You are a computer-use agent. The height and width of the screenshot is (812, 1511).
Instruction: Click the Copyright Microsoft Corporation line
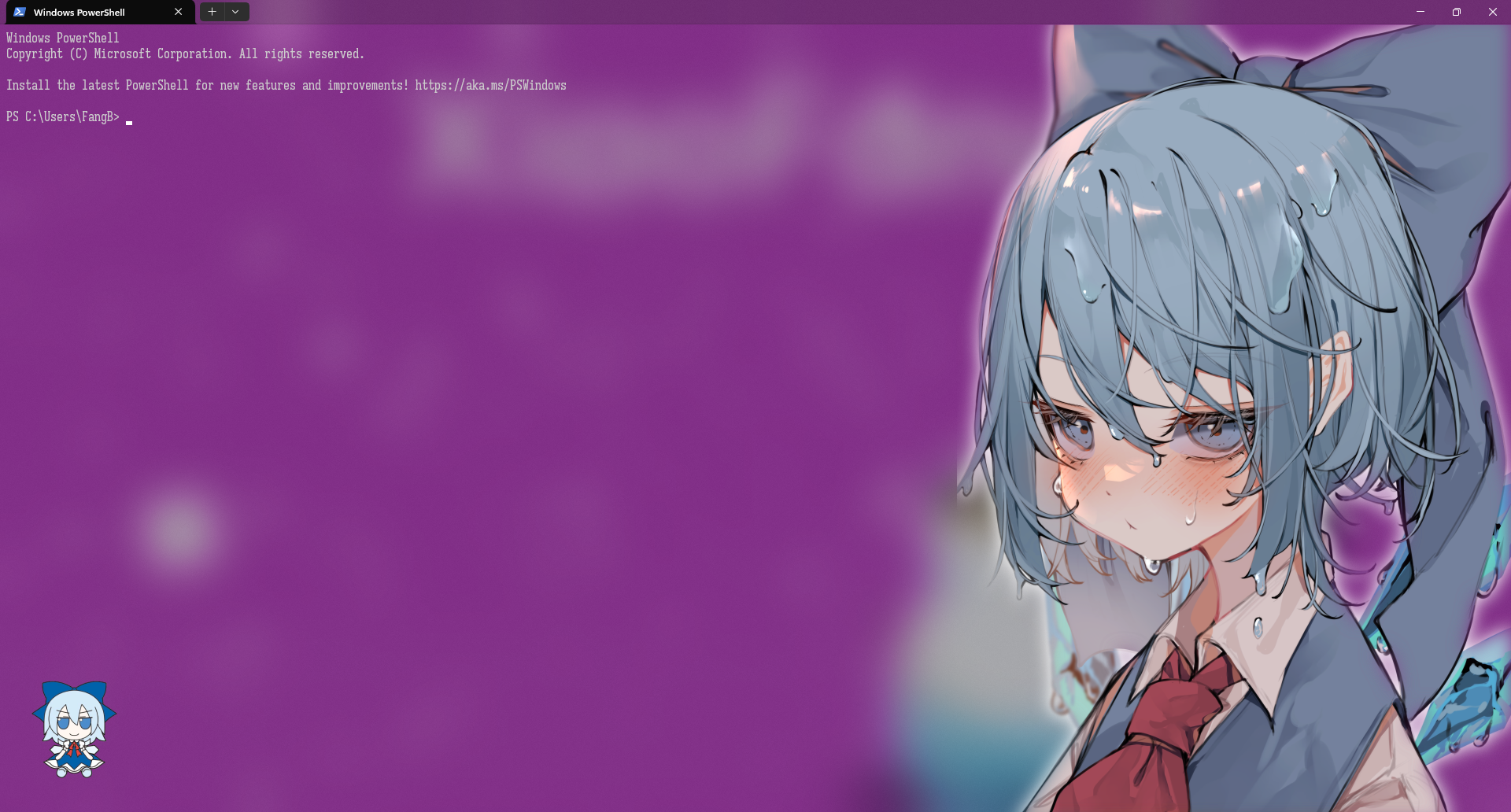point(185,54)
